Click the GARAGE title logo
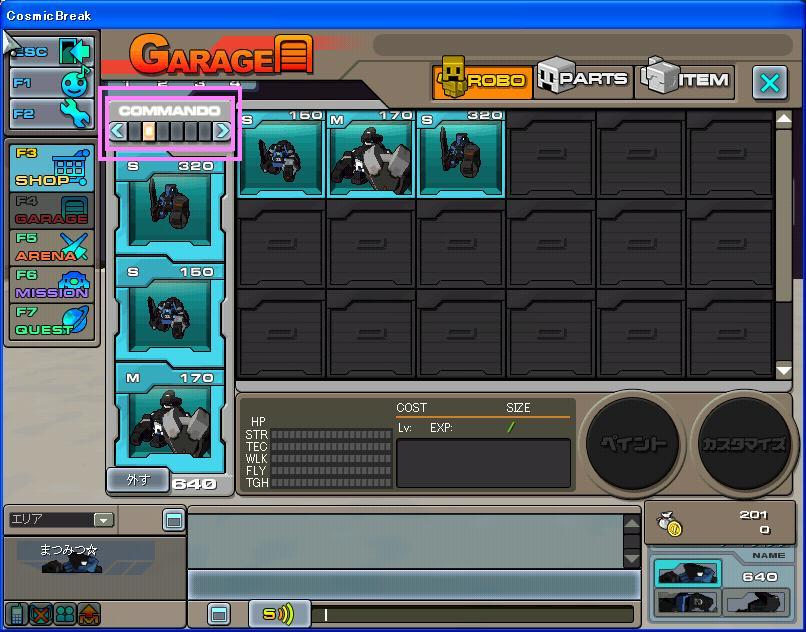 pyautogui.click(x=221, y=56)
